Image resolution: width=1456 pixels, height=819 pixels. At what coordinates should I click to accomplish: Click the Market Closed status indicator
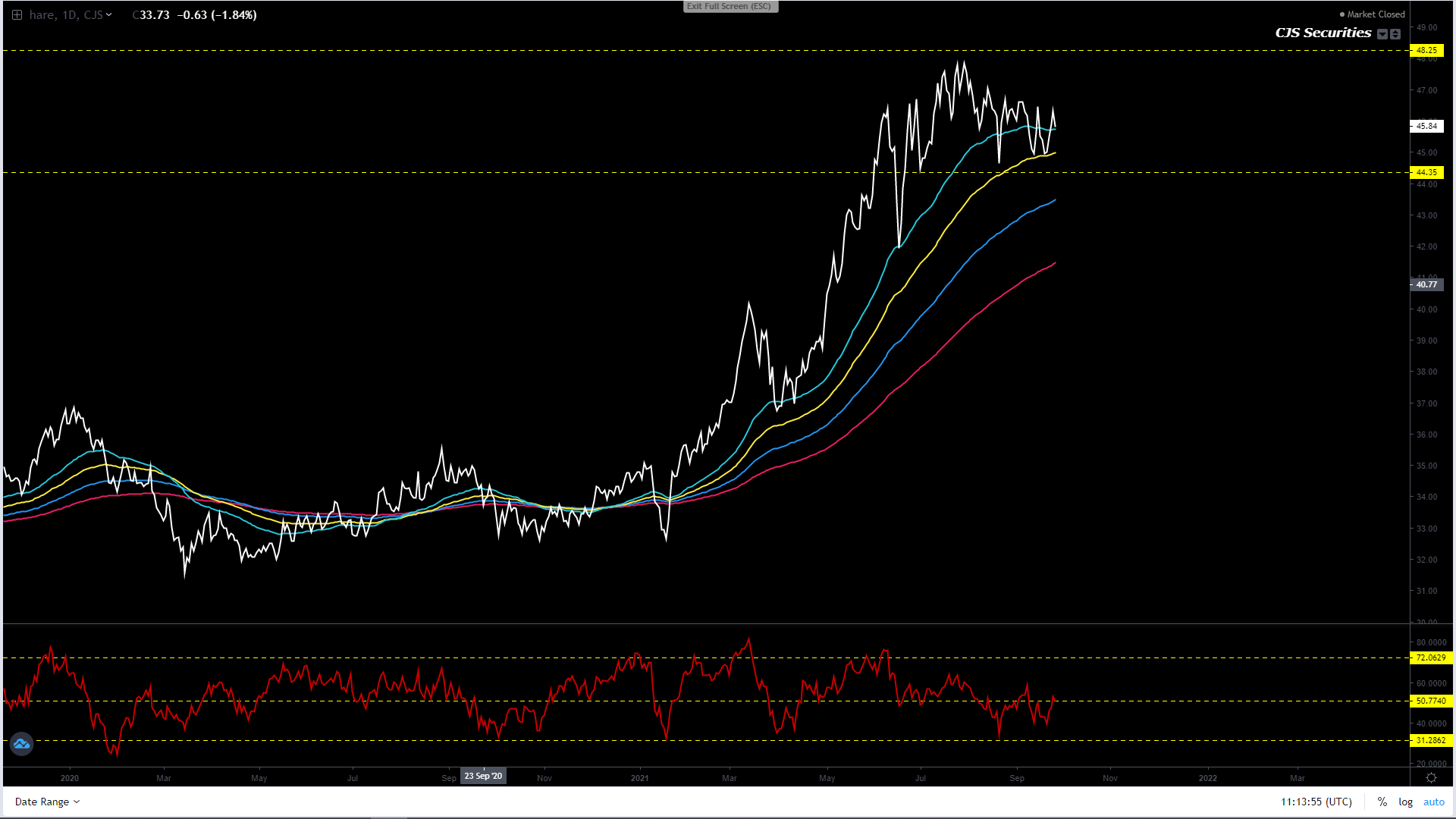[1372, 14]
